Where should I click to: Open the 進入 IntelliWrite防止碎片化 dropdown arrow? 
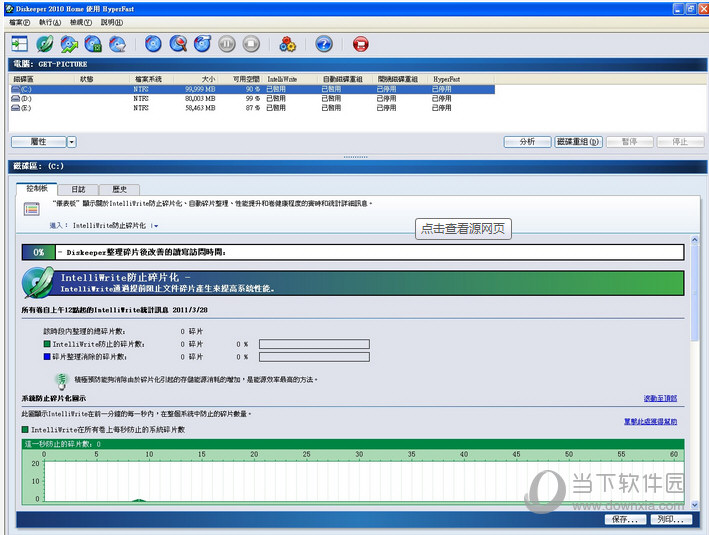click(155, 226)
